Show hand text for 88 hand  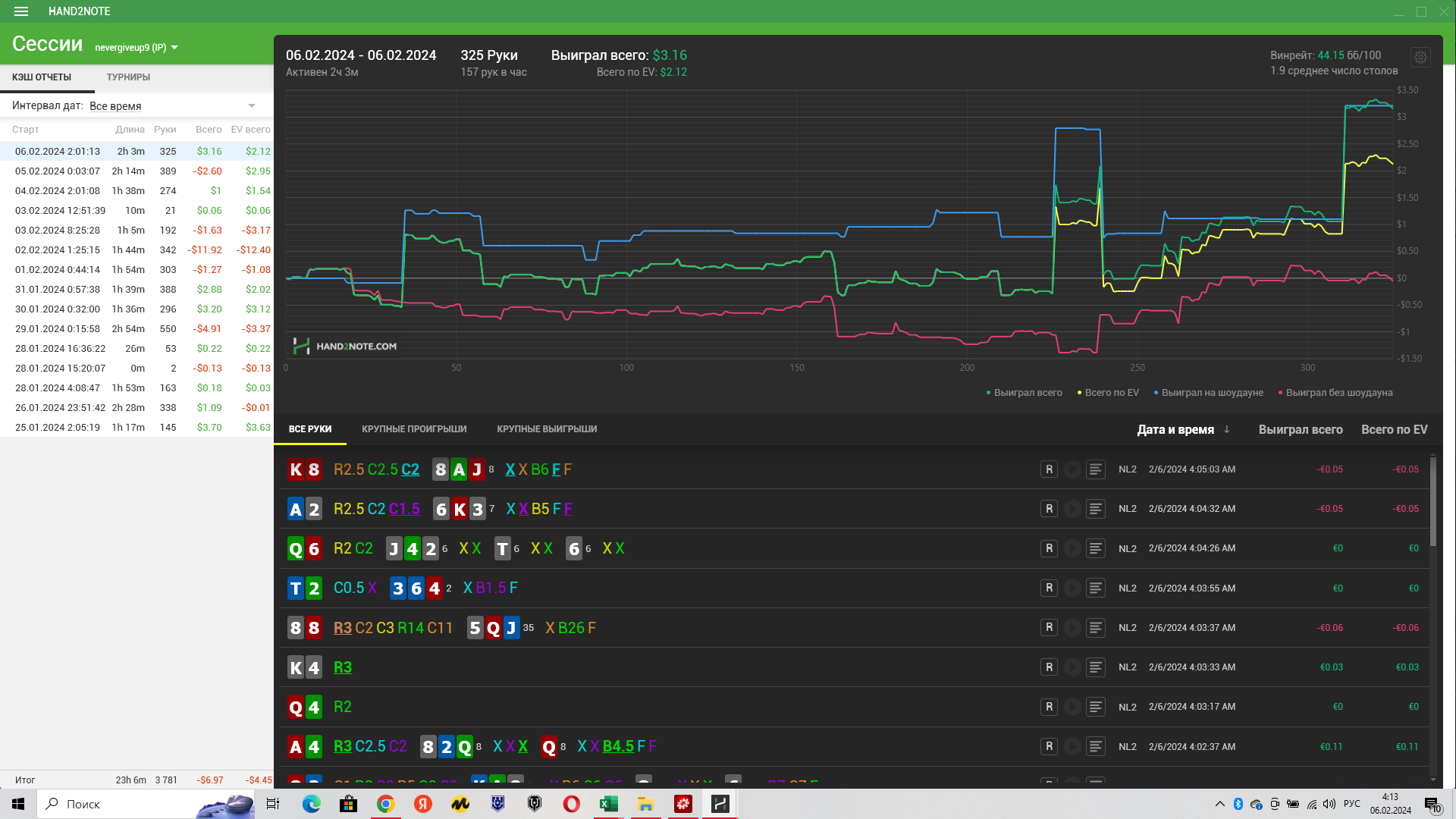point(1096,627)
